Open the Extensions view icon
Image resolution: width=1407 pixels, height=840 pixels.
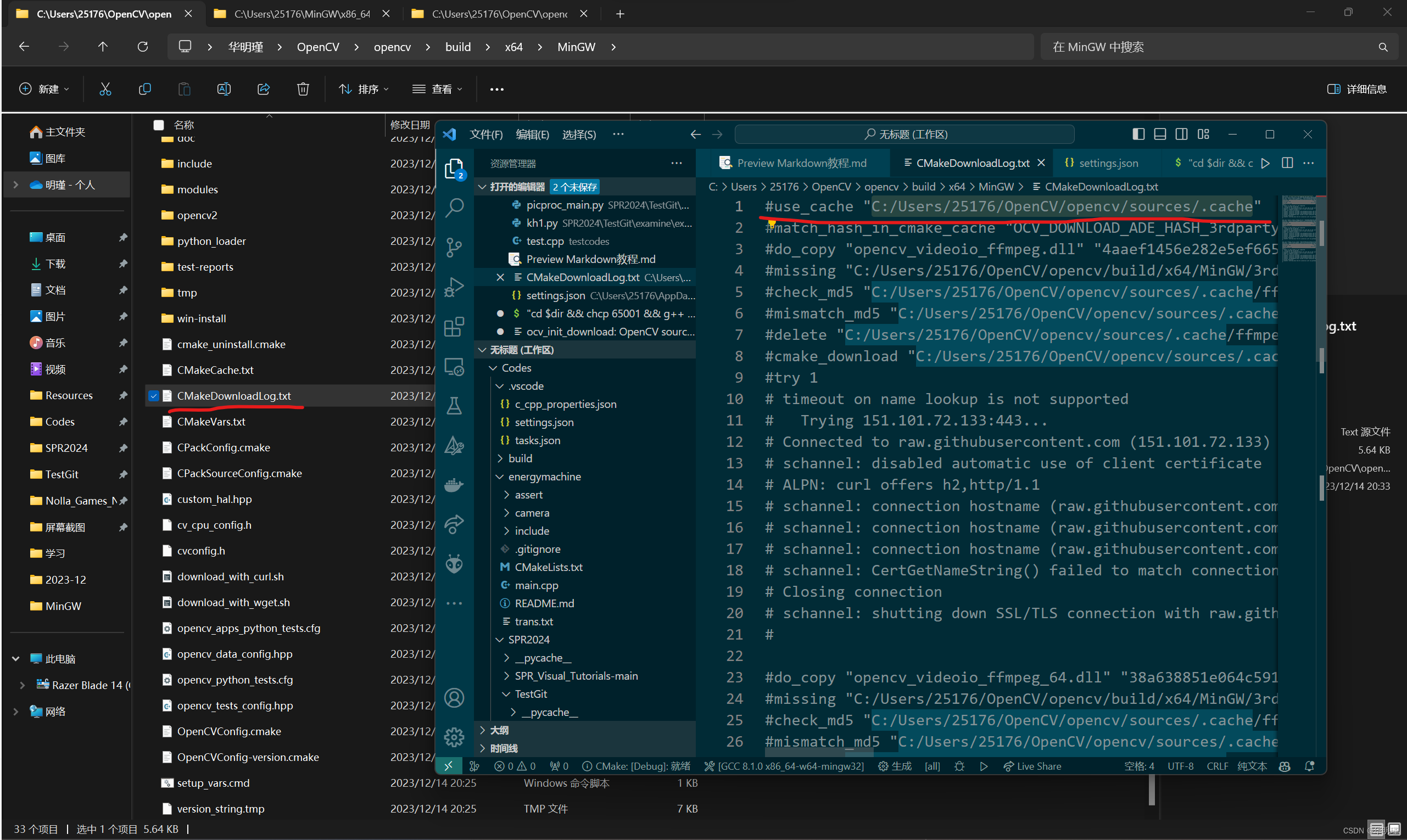coord(454,327)
